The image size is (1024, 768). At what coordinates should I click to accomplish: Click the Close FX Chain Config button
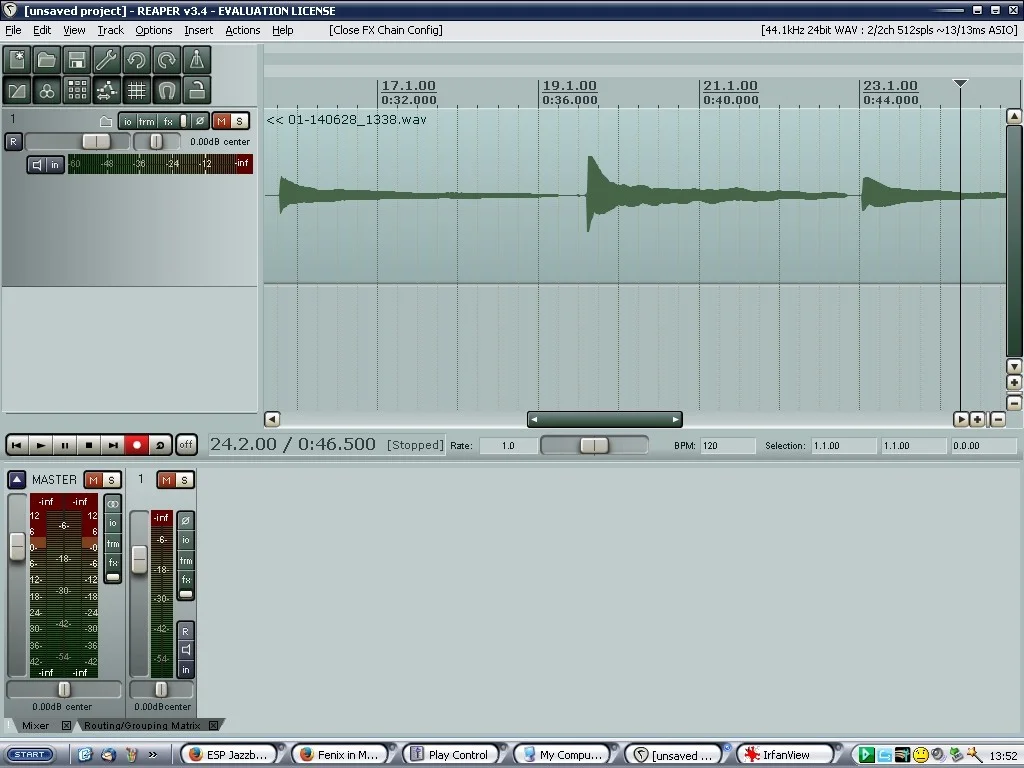[386, 30]
